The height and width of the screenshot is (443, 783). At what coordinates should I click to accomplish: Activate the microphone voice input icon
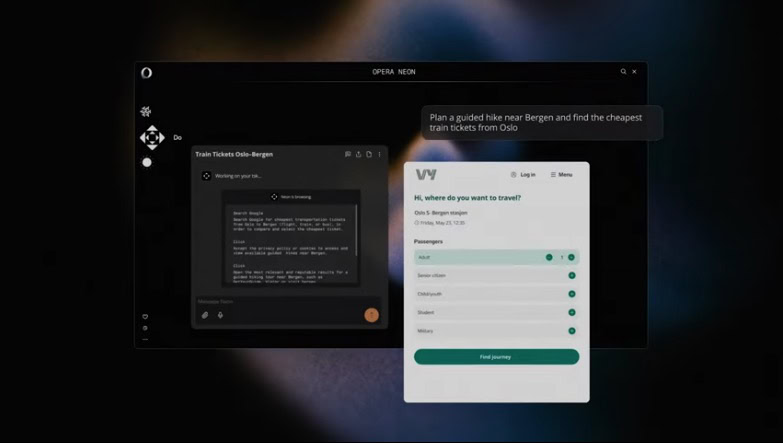pyautogui.click(x=220, y=315)
